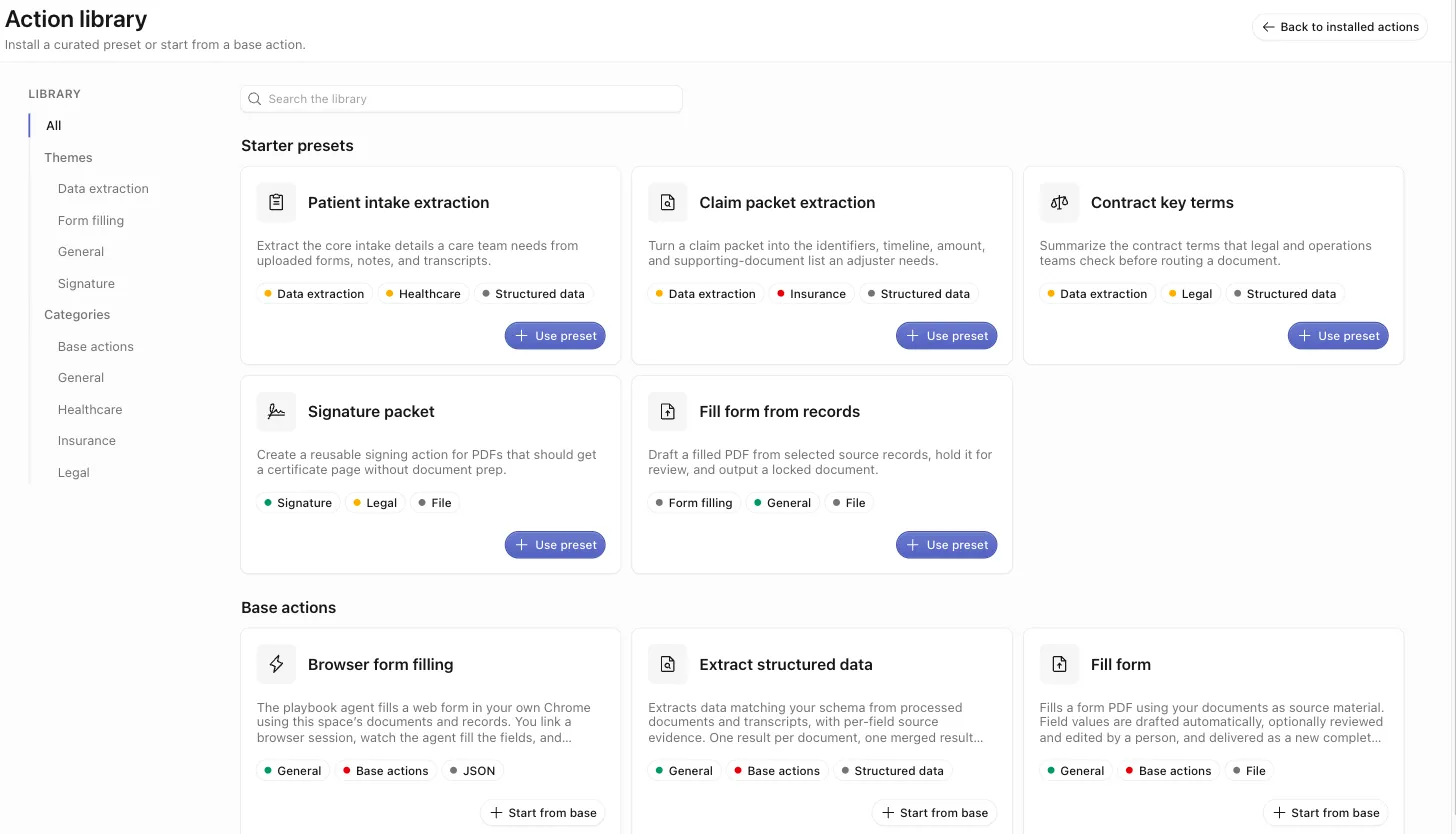Open Insurance category in sidebar

[x=87, y=441]
